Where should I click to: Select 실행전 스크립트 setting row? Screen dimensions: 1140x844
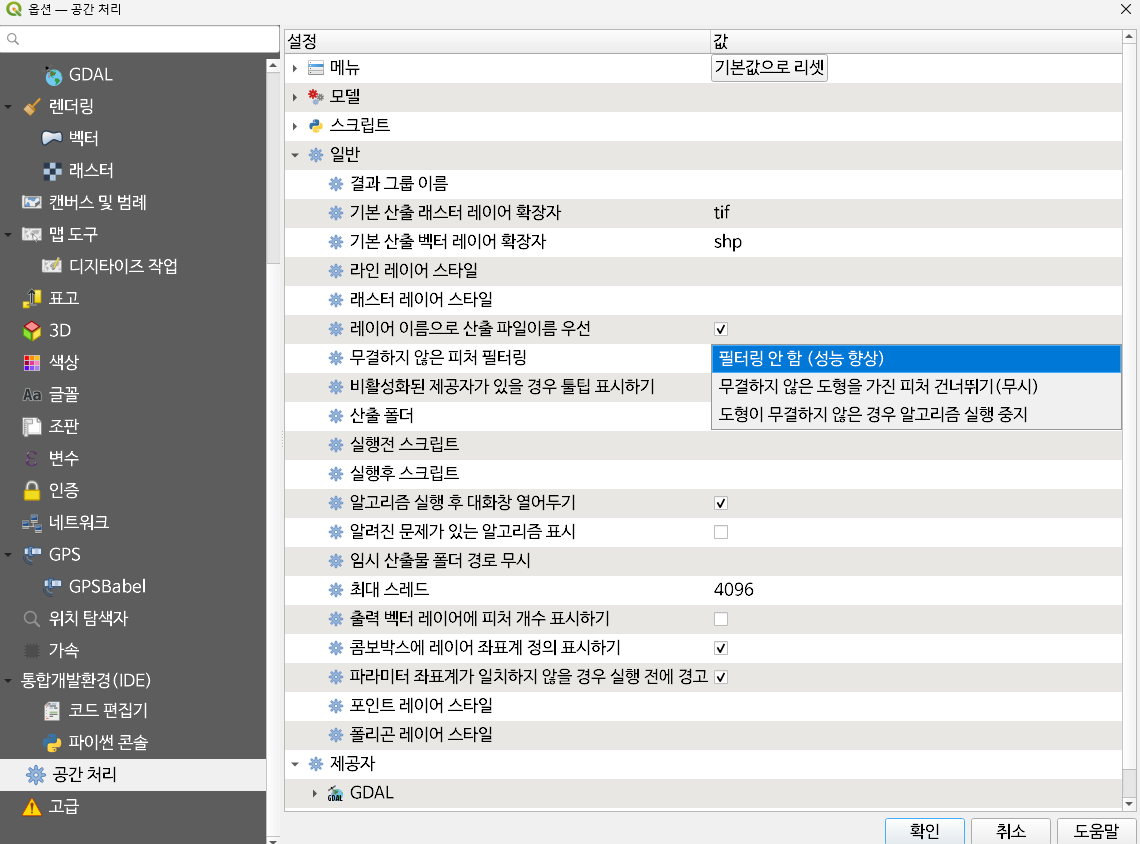click(x=703, y=444)
